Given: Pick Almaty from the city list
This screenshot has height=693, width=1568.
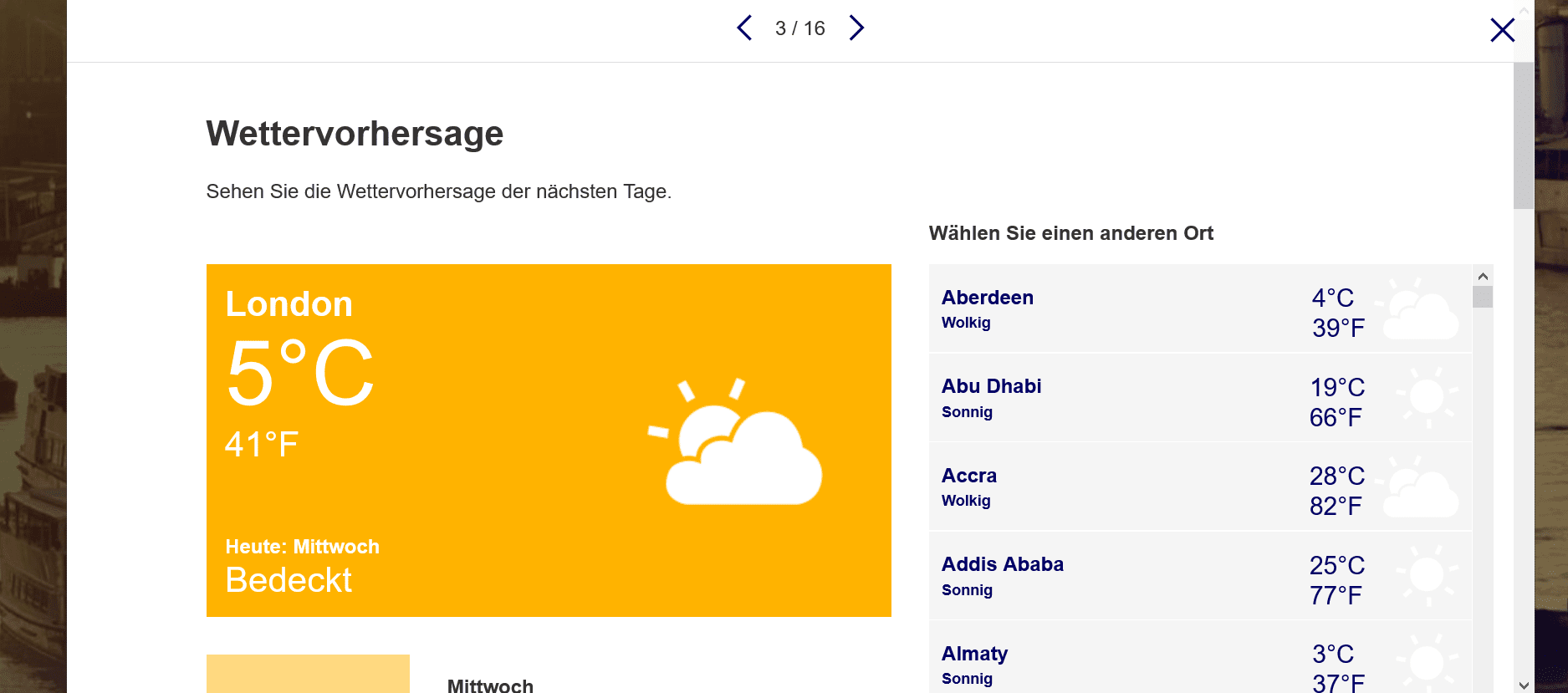Looking at the screenshot, I should point(974,654).
